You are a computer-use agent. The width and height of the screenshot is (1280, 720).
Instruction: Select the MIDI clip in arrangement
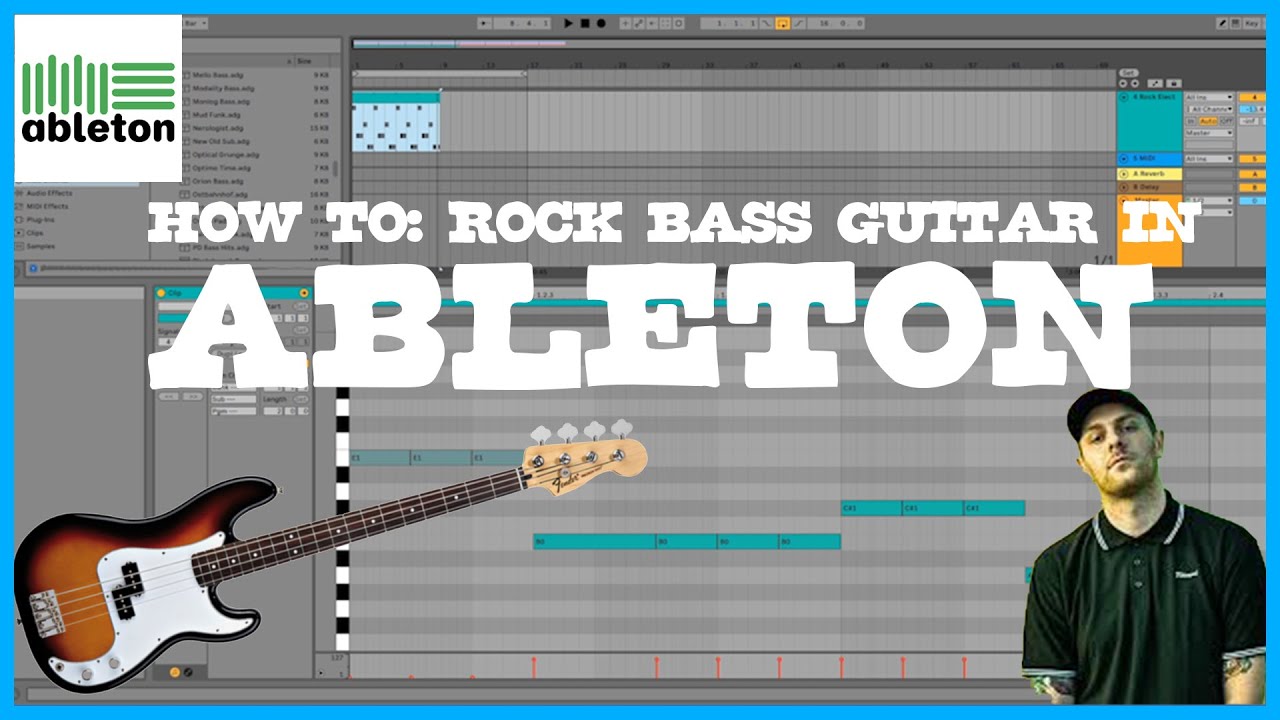tap(396, 122)
